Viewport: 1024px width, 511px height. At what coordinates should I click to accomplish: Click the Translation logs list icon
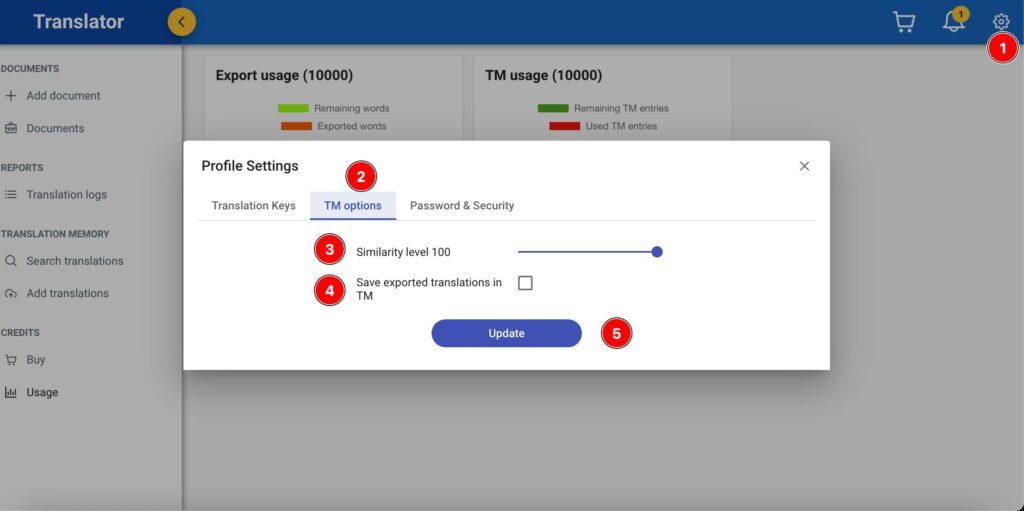tap(11, 195)
